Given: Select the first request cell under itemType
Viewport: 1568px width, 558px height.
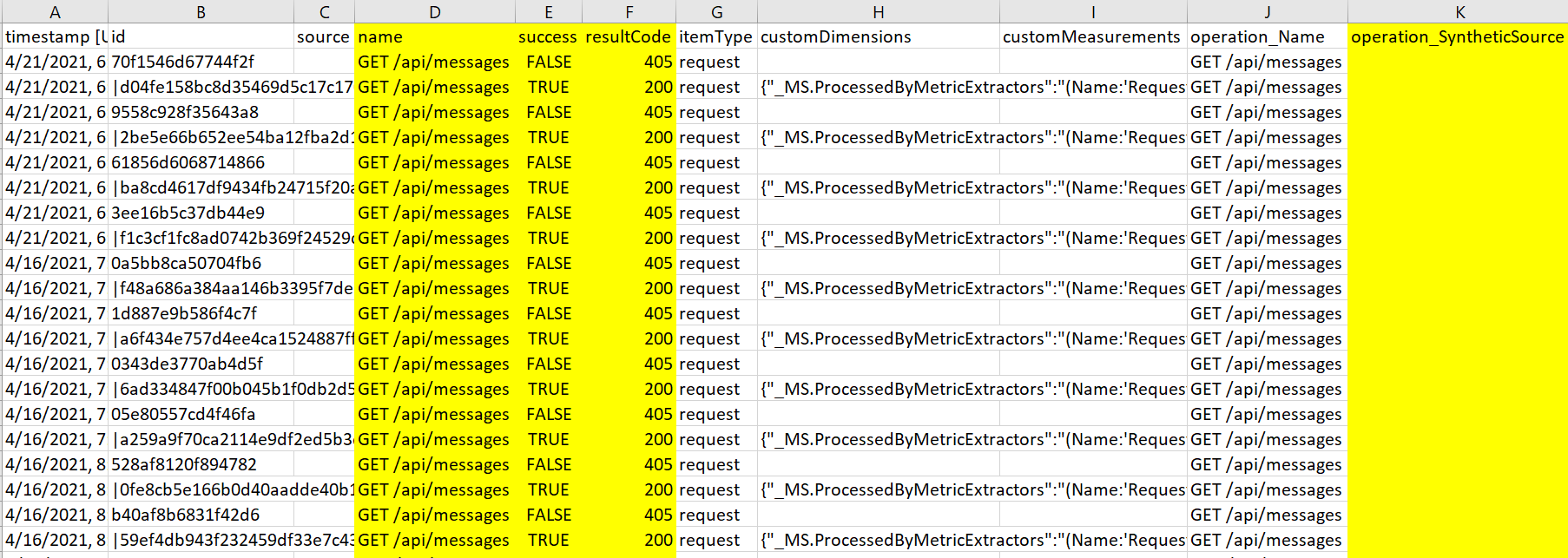Looking at the screenshot, I should pyautogui.click(x=715, y=62).
